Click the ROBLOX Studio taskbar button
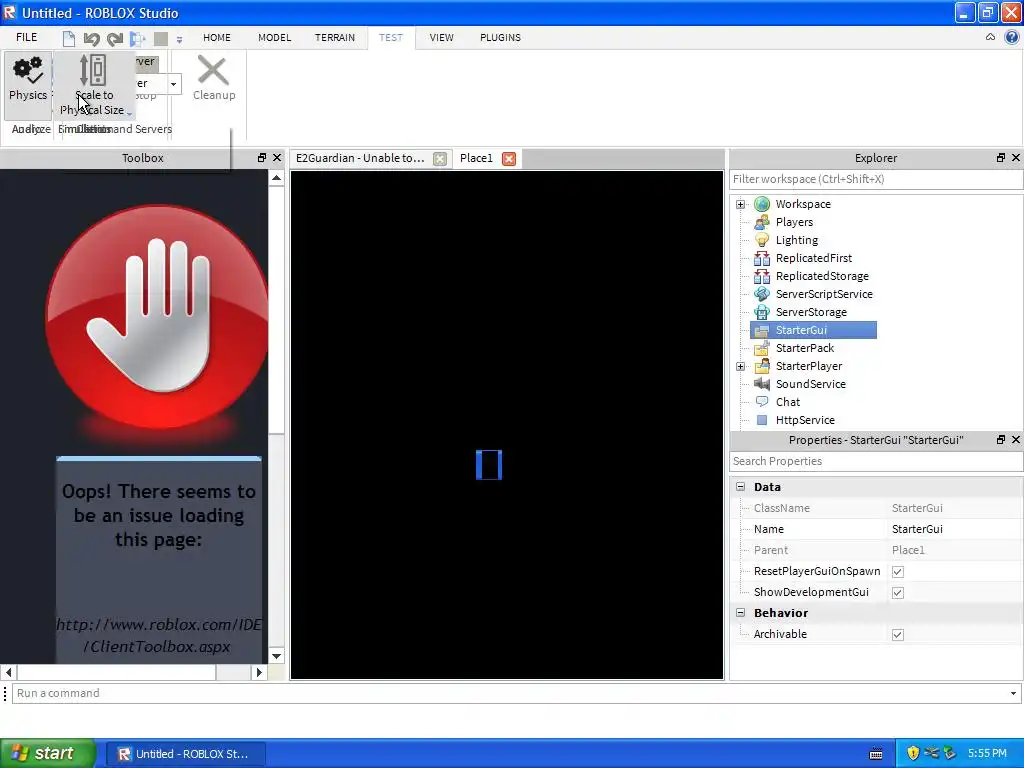The height and width of the screenshot is (768, 1024). tap(185, 754)
